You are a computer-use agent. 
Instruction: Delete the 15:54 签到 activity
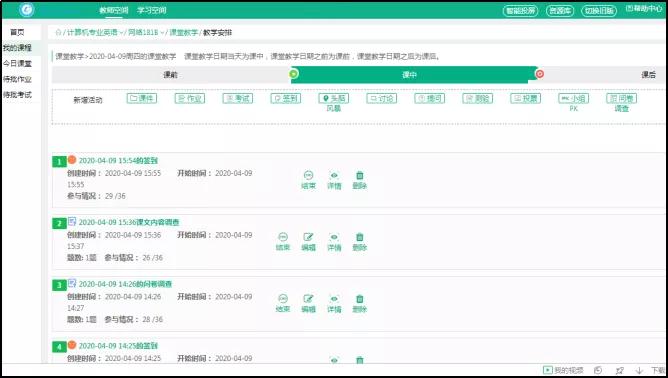(360, 180)
